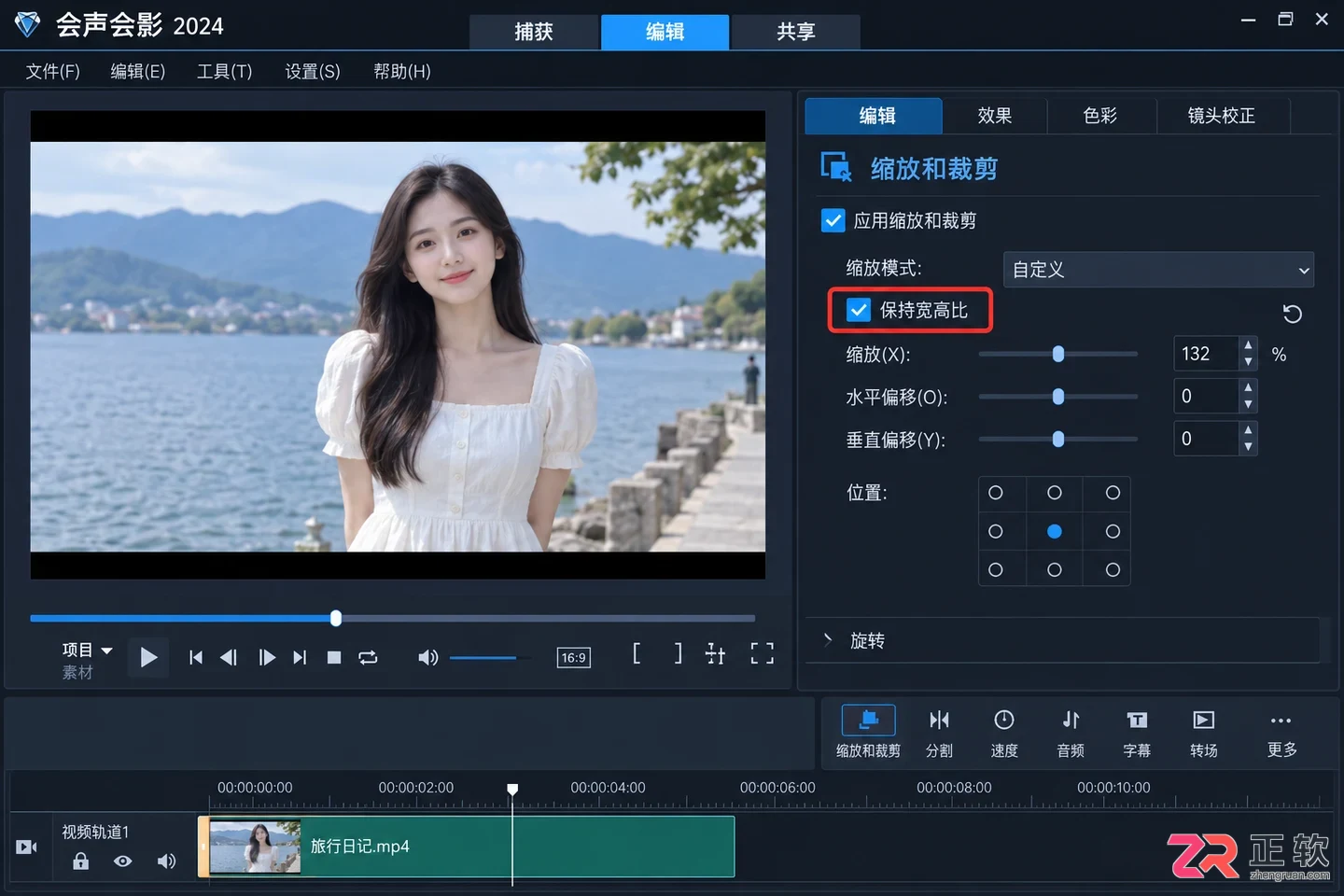1344x896 pixels.
Task: Open the 项目 mode dropdown arrow
Action: pyautogui.click(x=106, y=651)
